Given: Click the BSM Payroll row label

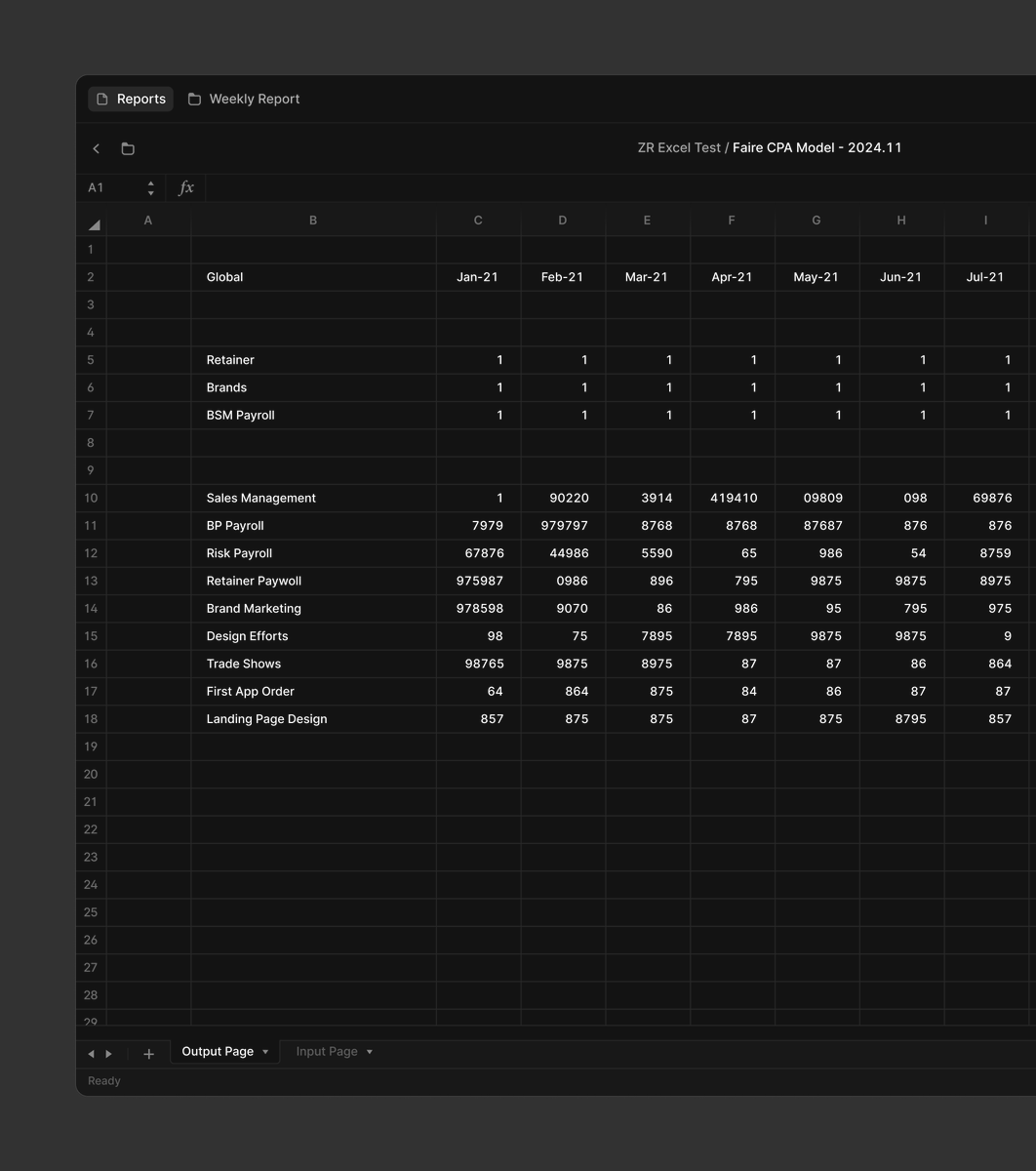Looking at the screenshot, I should (x=240, y=415).
